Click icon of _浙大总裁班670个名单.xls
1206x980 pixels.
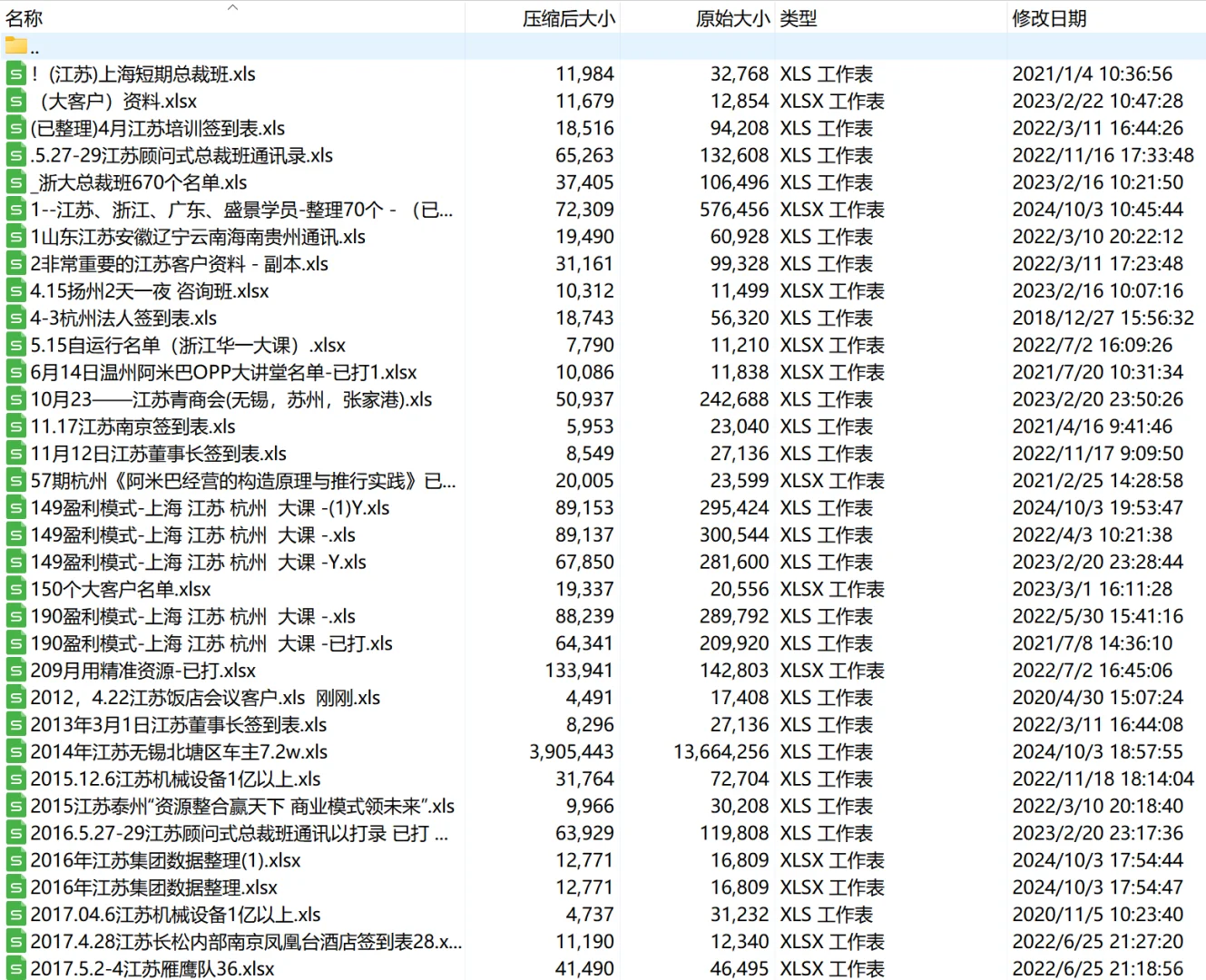click(x=16, y=182)
